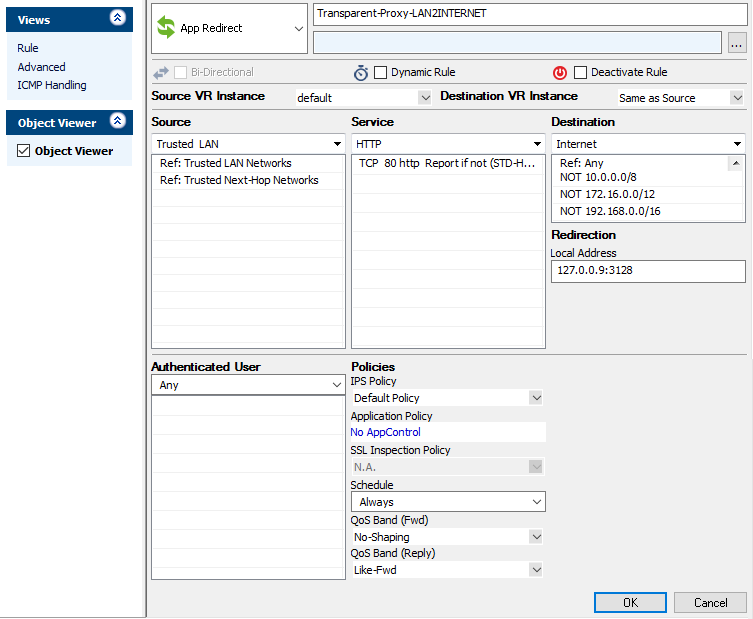This screenshot has width=753, height=619.
Task: Click the green App Redirect action icon
Action: click(166, 27)
